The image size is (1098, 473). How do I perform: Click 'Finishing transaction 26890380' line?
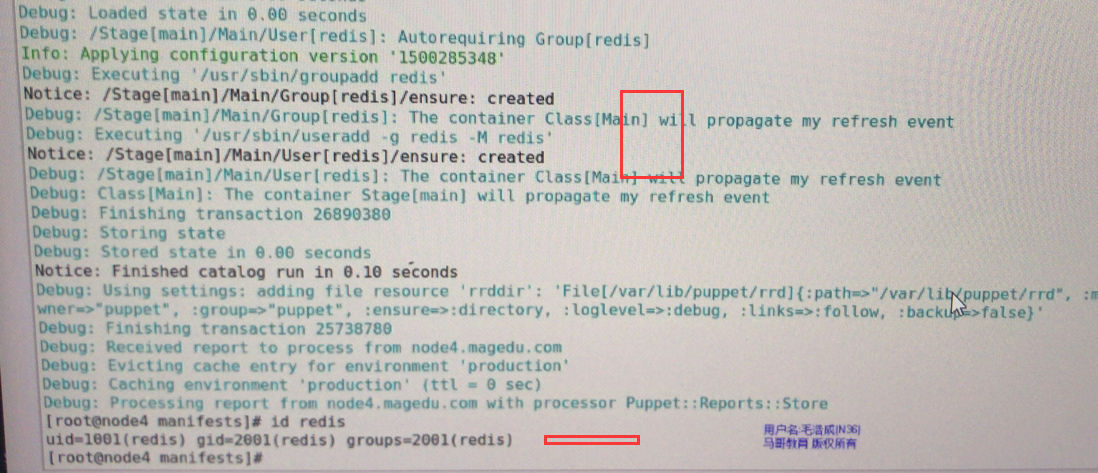click(x=211, y=214)
